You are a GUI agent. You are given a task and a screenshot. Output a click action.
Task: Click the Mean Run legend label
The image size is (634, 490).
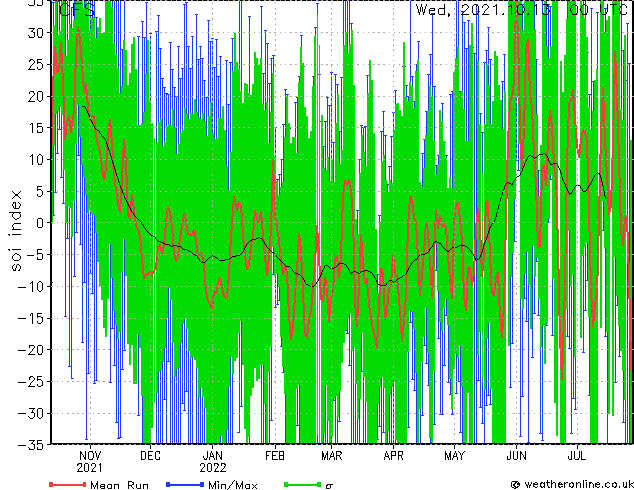click(x=119, y=485)
